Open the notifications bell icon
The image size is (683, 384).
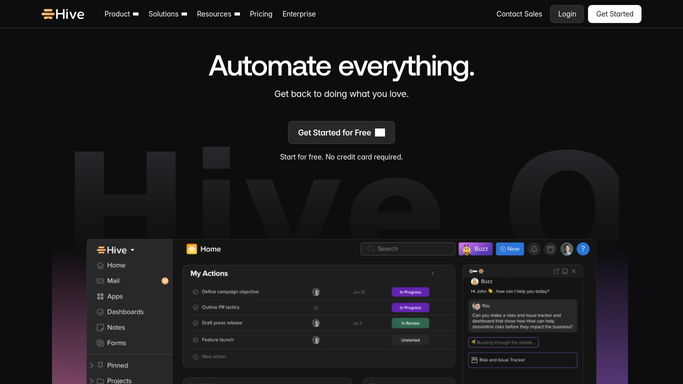click(x=534, y=249)
